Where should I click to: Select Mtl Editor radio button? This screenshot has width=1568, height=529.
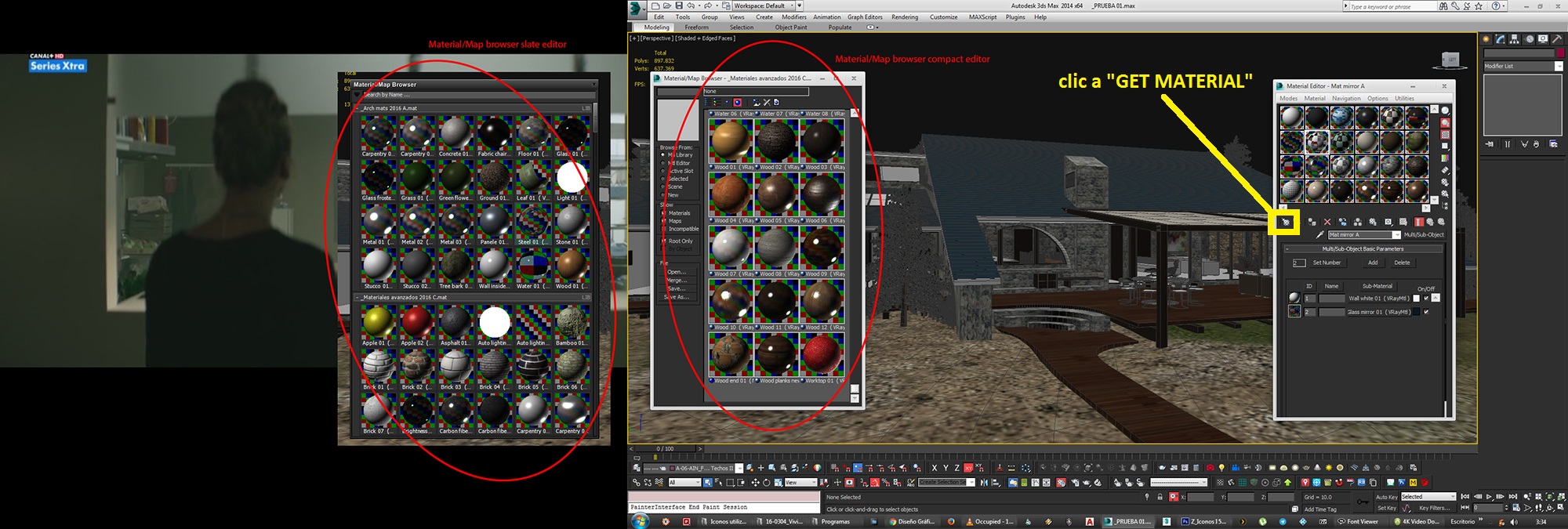click(x=662, y=163)
